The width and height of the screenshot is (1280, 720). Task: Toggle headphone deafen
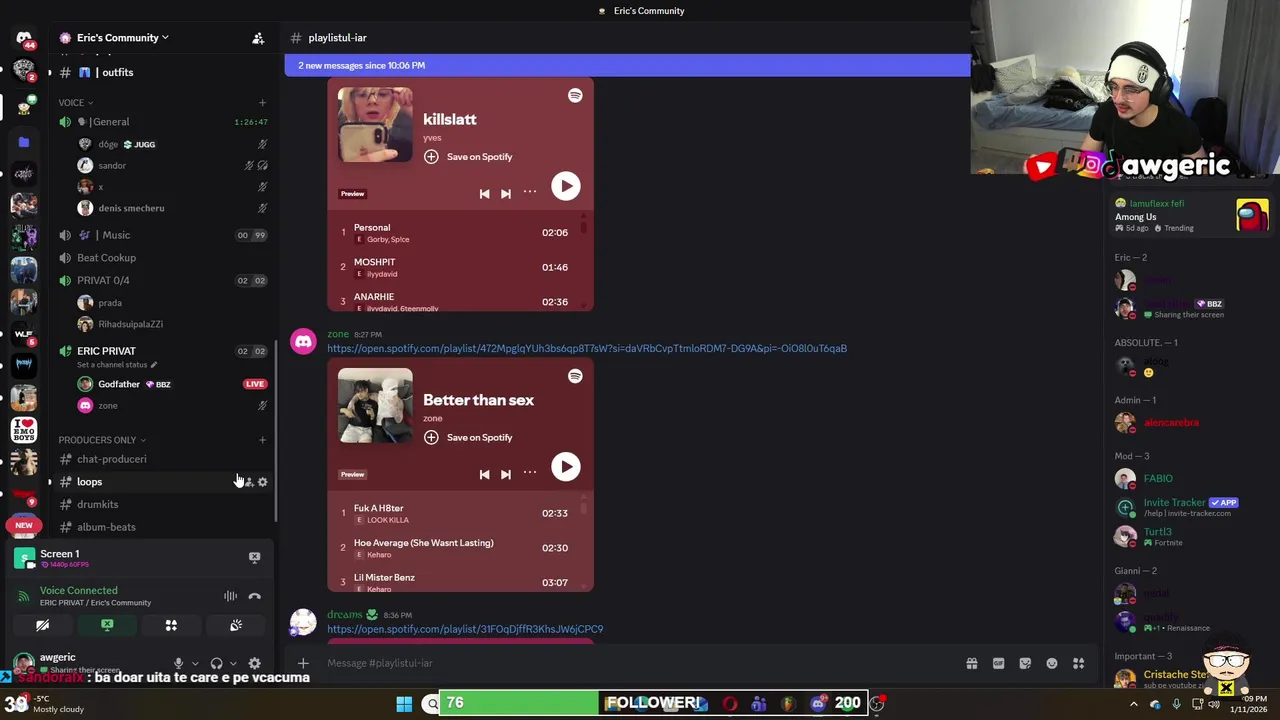[x=216, y=663]
